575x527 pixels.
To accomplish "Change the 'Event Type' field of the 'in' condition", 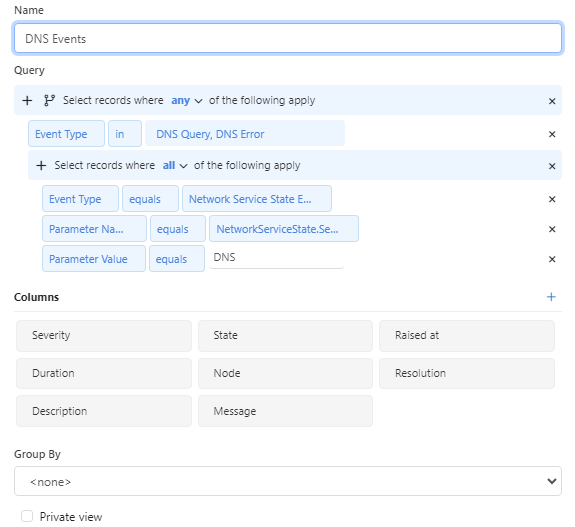I will pyautogui.click(x=66, y=134).
